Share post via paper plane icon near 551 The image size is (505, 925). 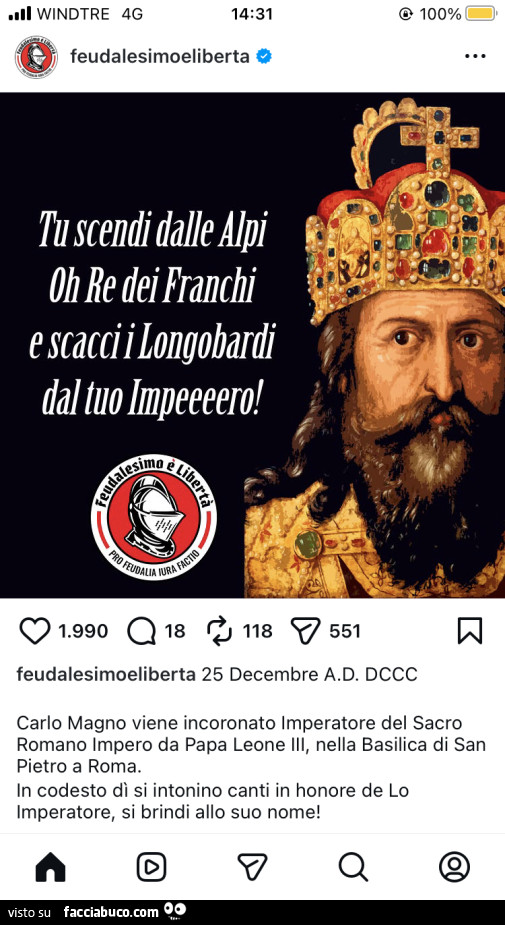[306, 632]
